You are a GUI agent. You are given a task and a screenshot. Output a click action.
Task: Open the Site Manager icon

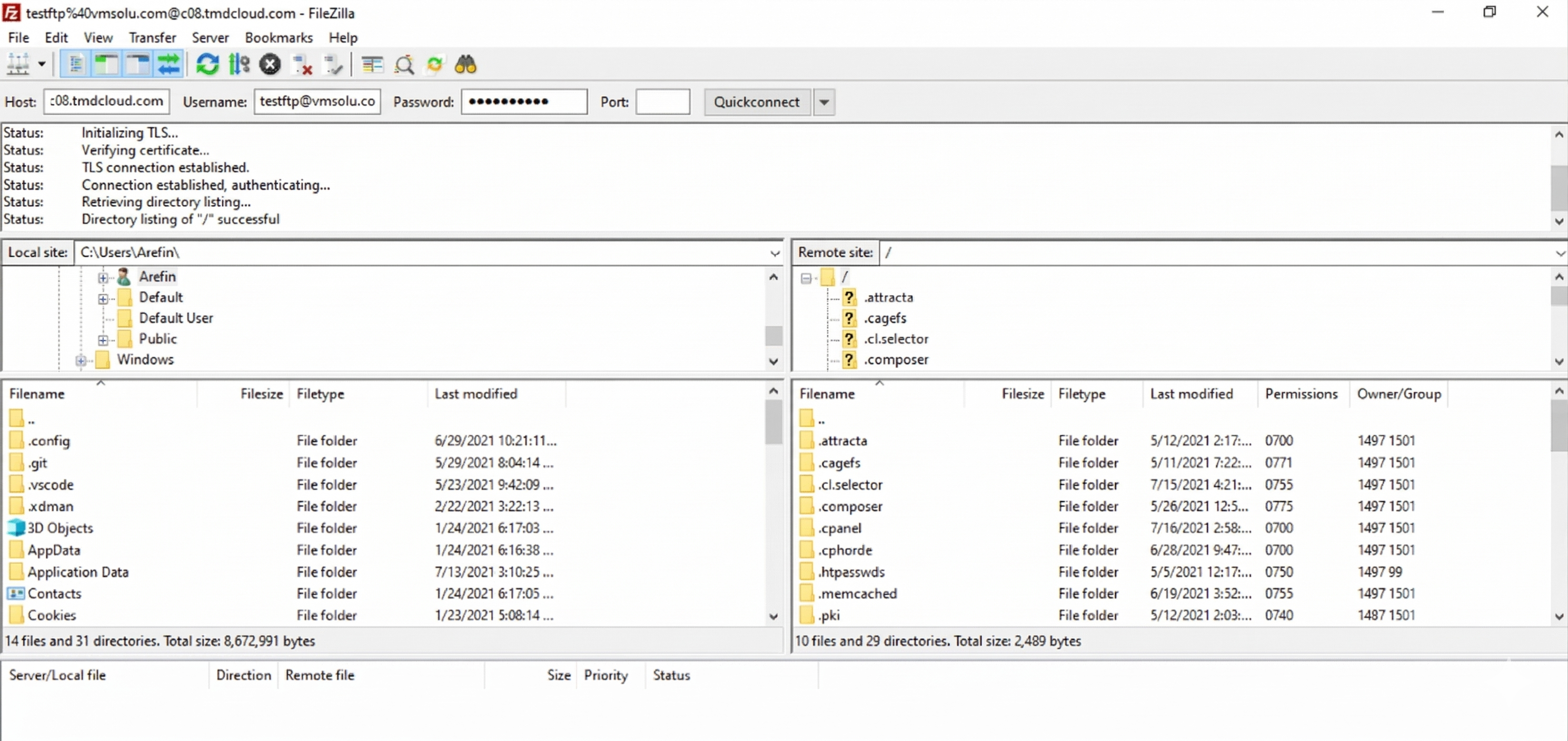(x=18, y=64)
